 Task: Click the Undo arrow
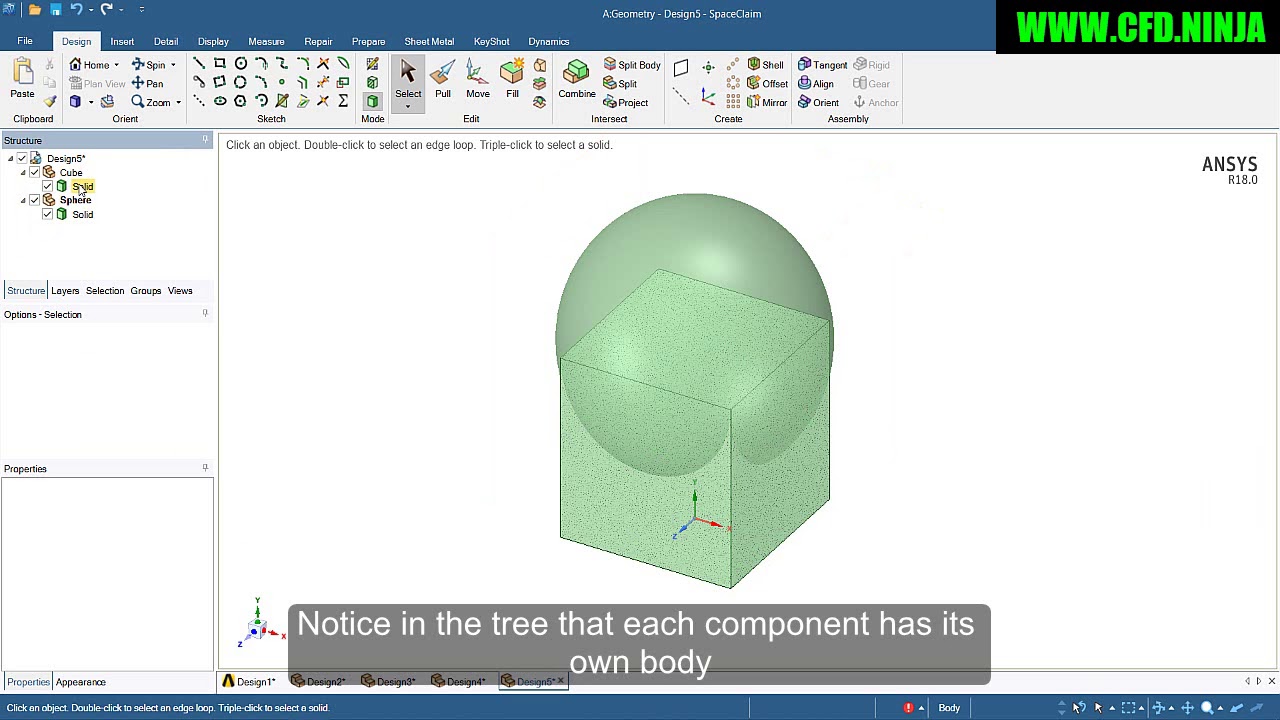76,9
